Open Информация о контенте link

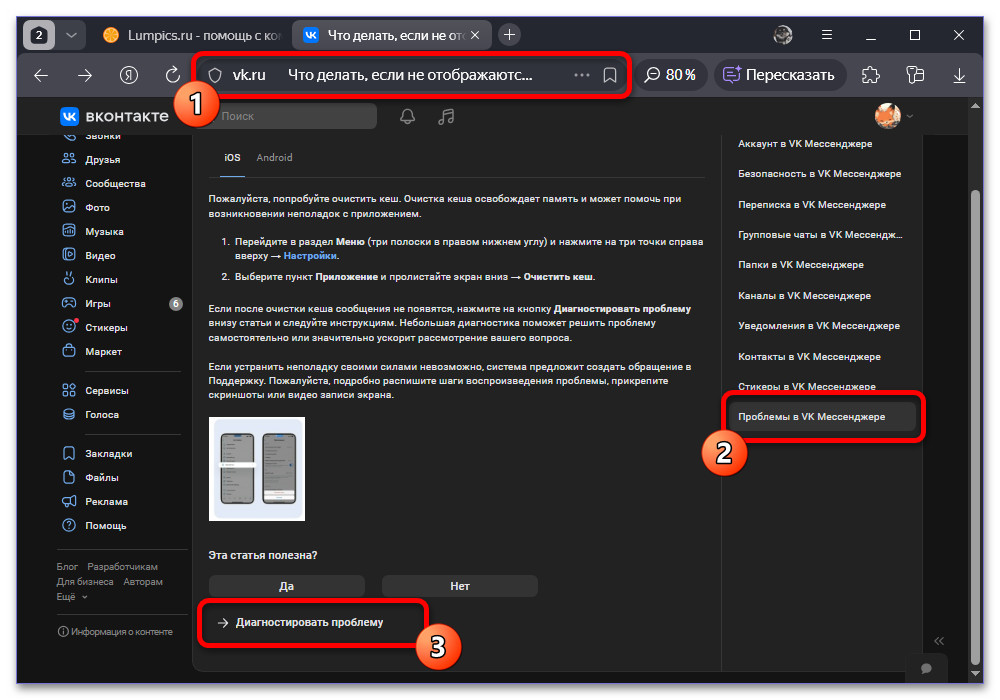[x=115, y=632]
